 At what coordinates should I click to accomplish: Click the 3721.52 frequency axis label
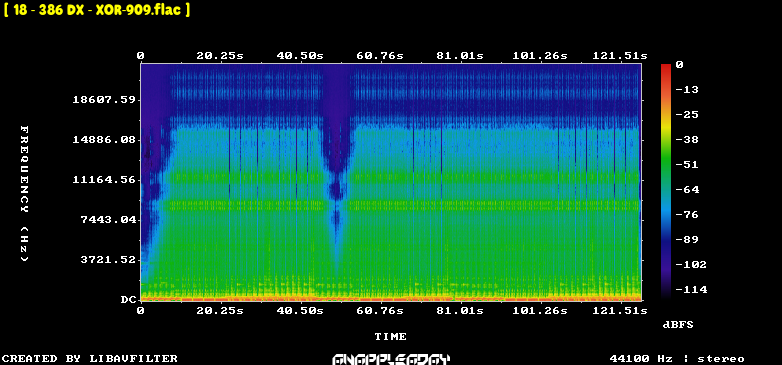coord(108,259)
